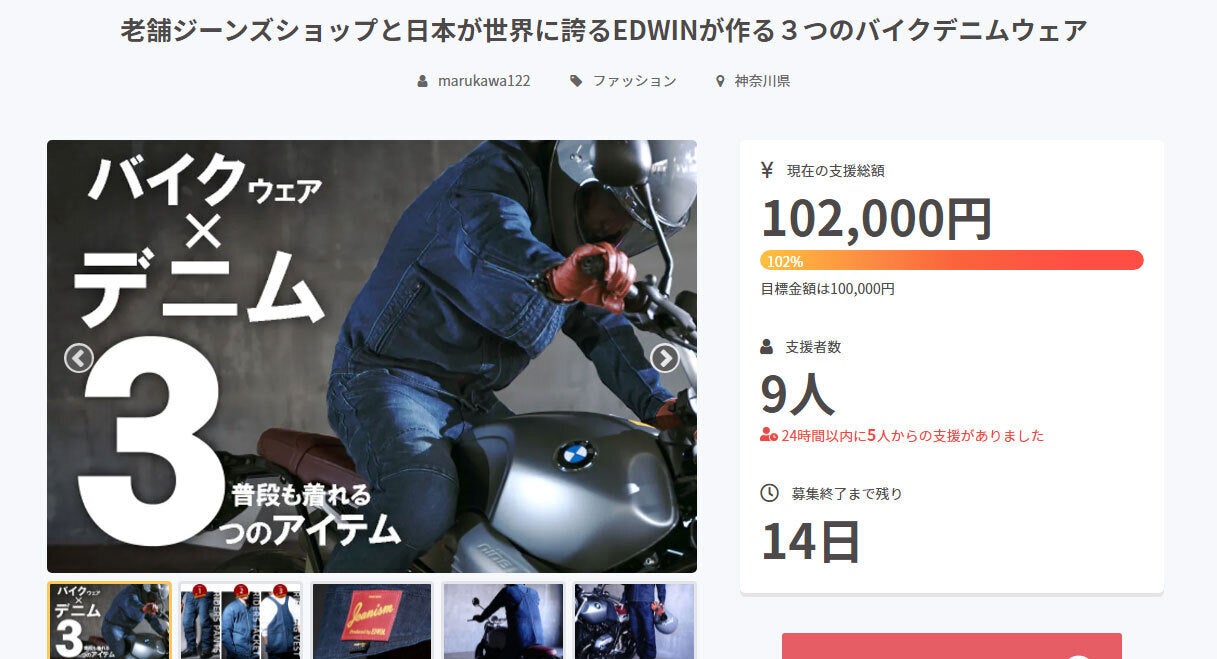Click the supporter person icon by 支援者数
Image resolution: width=1217 pixels, height=659 pixels.
[x=767, y=347]
